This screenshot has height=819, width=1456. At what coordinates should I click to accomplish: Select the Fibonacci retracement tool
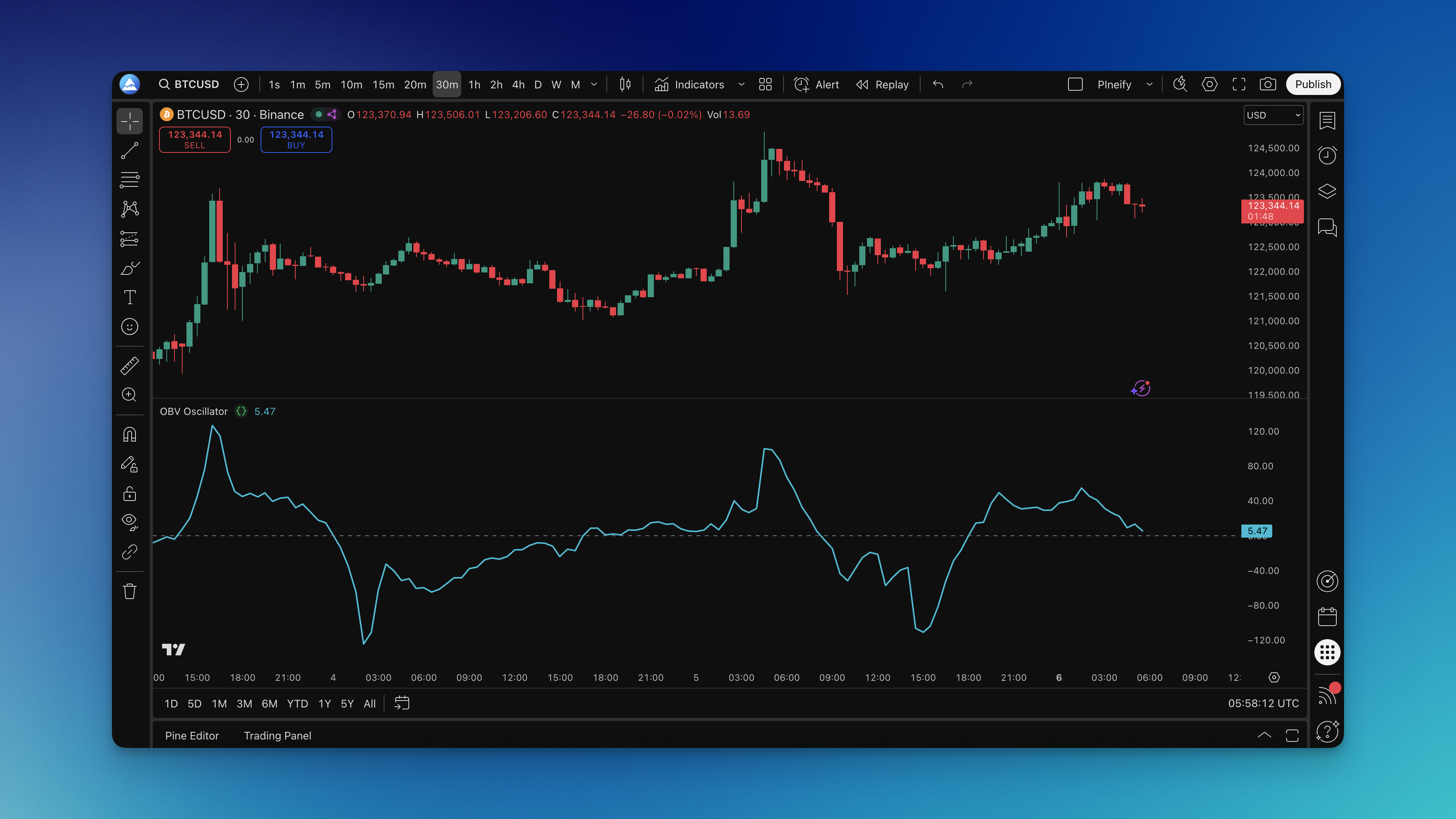click(129, 180)
